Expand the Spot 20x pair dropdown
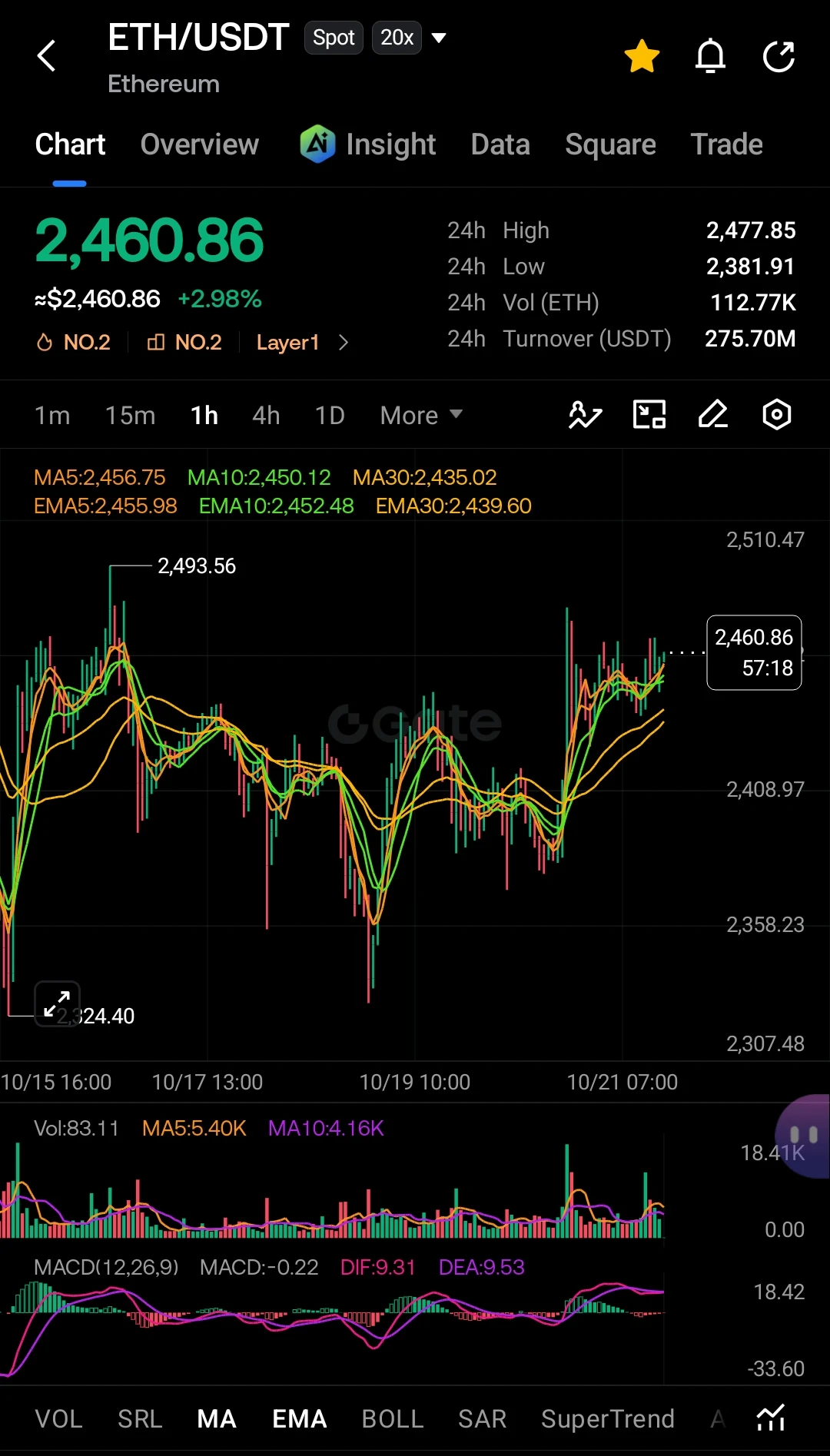The height and width of the screenshot is (1456, 830). (439, 38)
